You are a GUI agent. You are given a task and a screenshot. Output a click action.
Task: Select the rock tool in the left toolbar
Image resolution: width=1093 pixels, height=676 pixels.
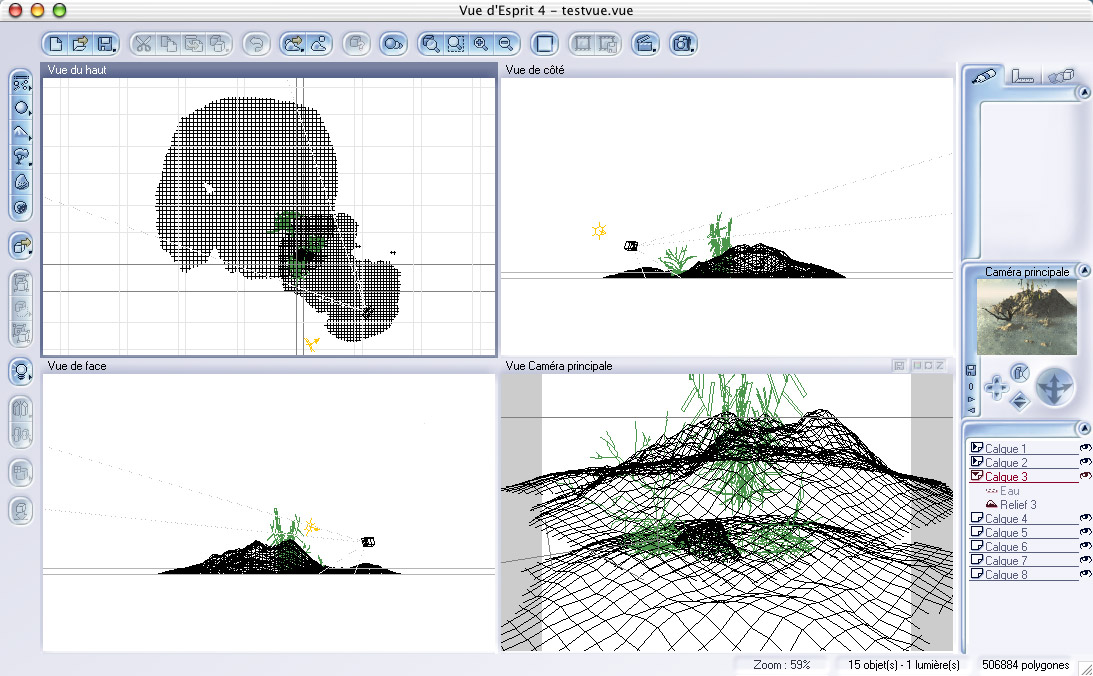(21, 182)
